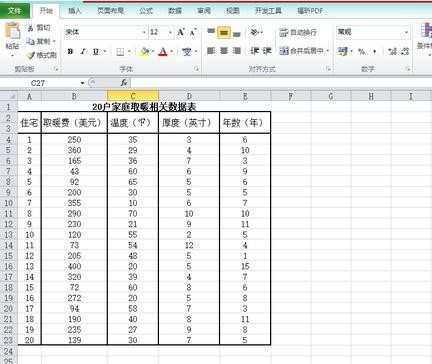Screen dimensions: 432x364
Task: Select the Format Painter brush icon
Action: (31, 55)
